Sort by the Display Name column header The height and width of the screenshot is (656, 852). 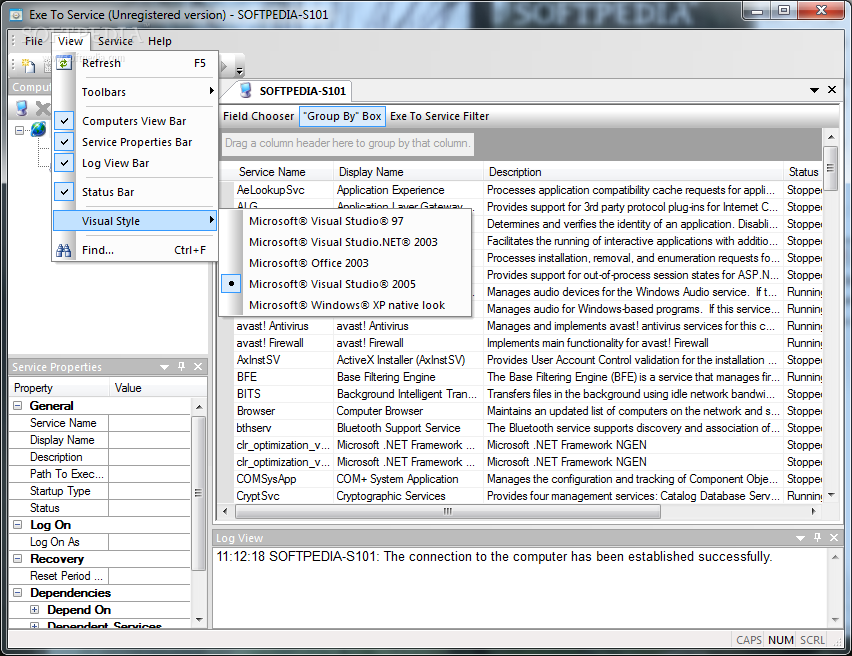pos(408,172)
